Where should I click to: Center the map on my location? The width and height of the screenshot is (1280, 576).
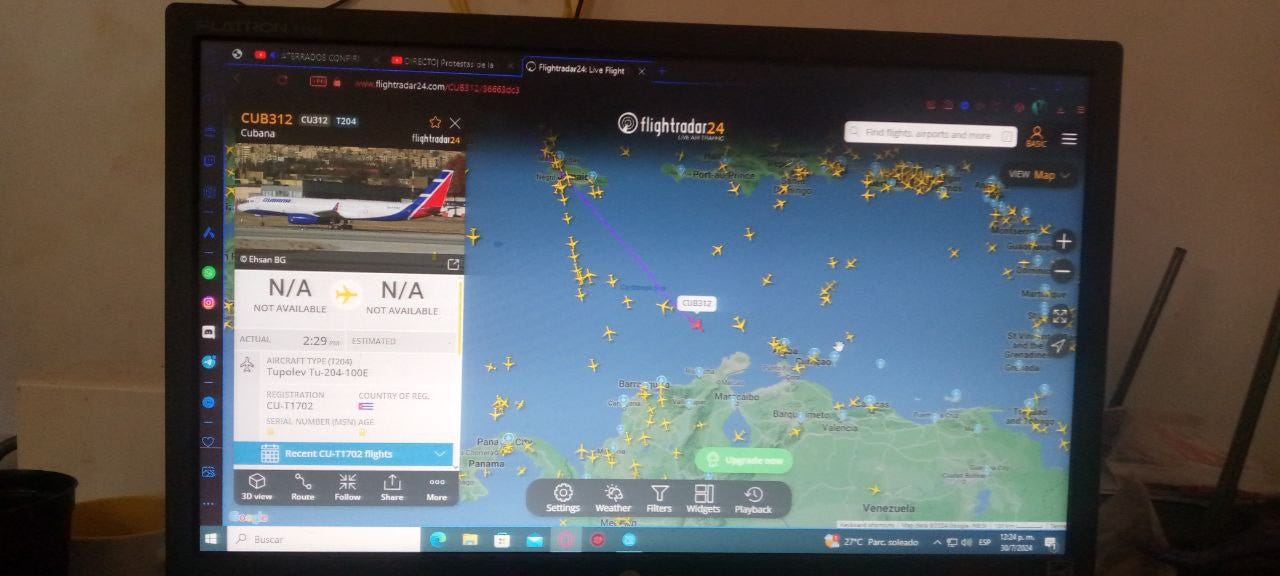coord(1058,346)
